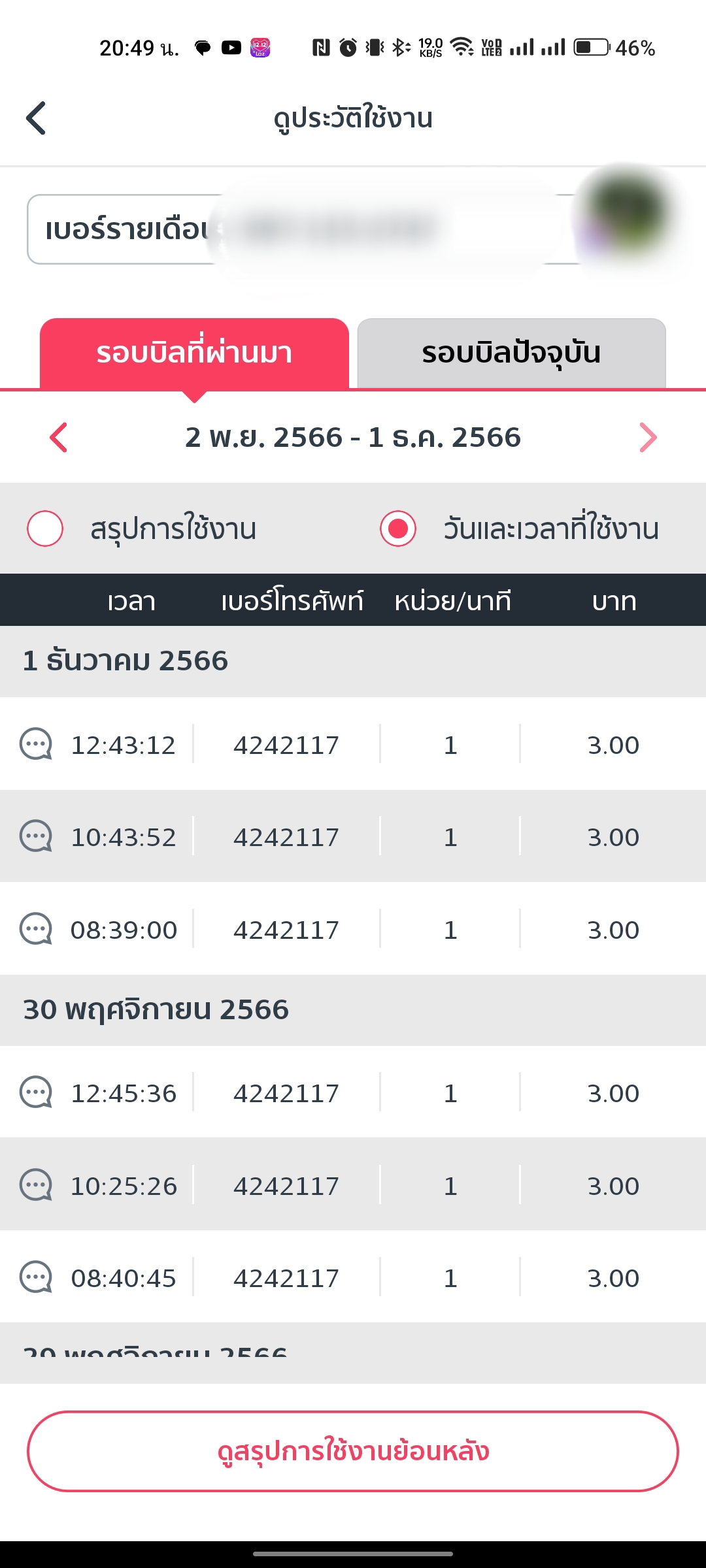
Task: Go to previous billing cycle arrow
Action: 59,437
